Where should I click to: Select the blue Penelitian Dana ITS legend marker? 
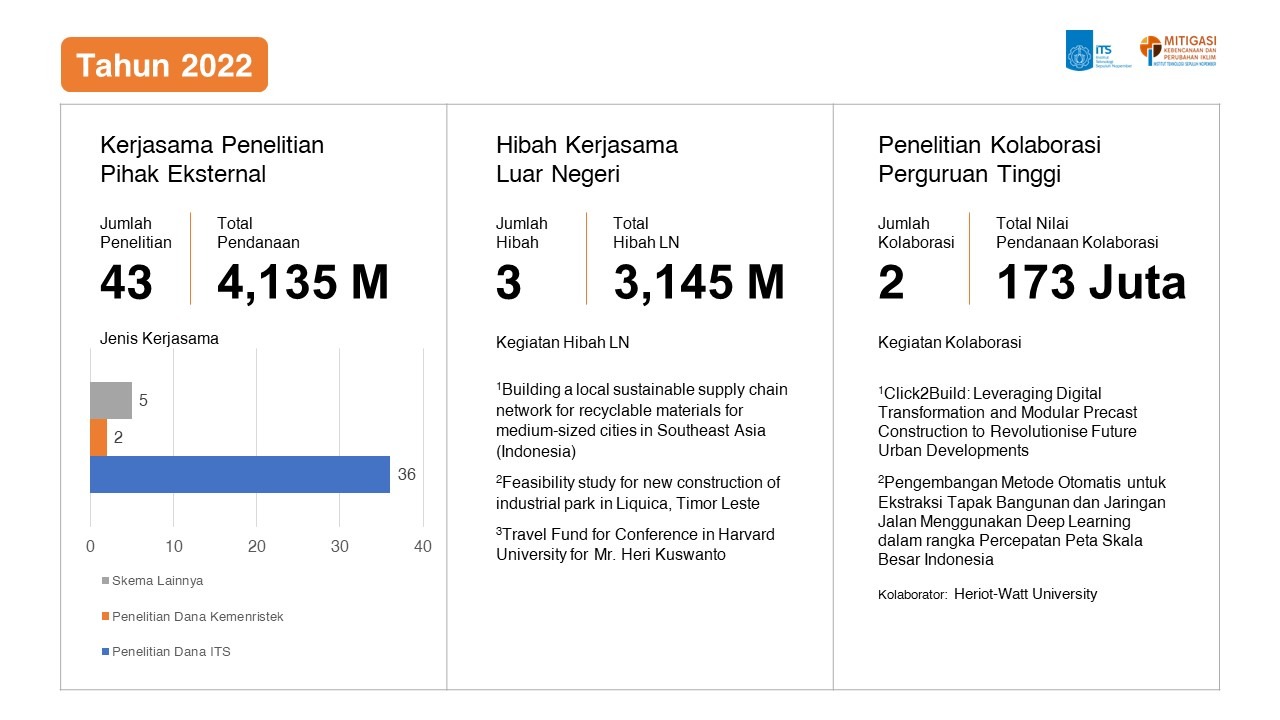pos(105,652)
